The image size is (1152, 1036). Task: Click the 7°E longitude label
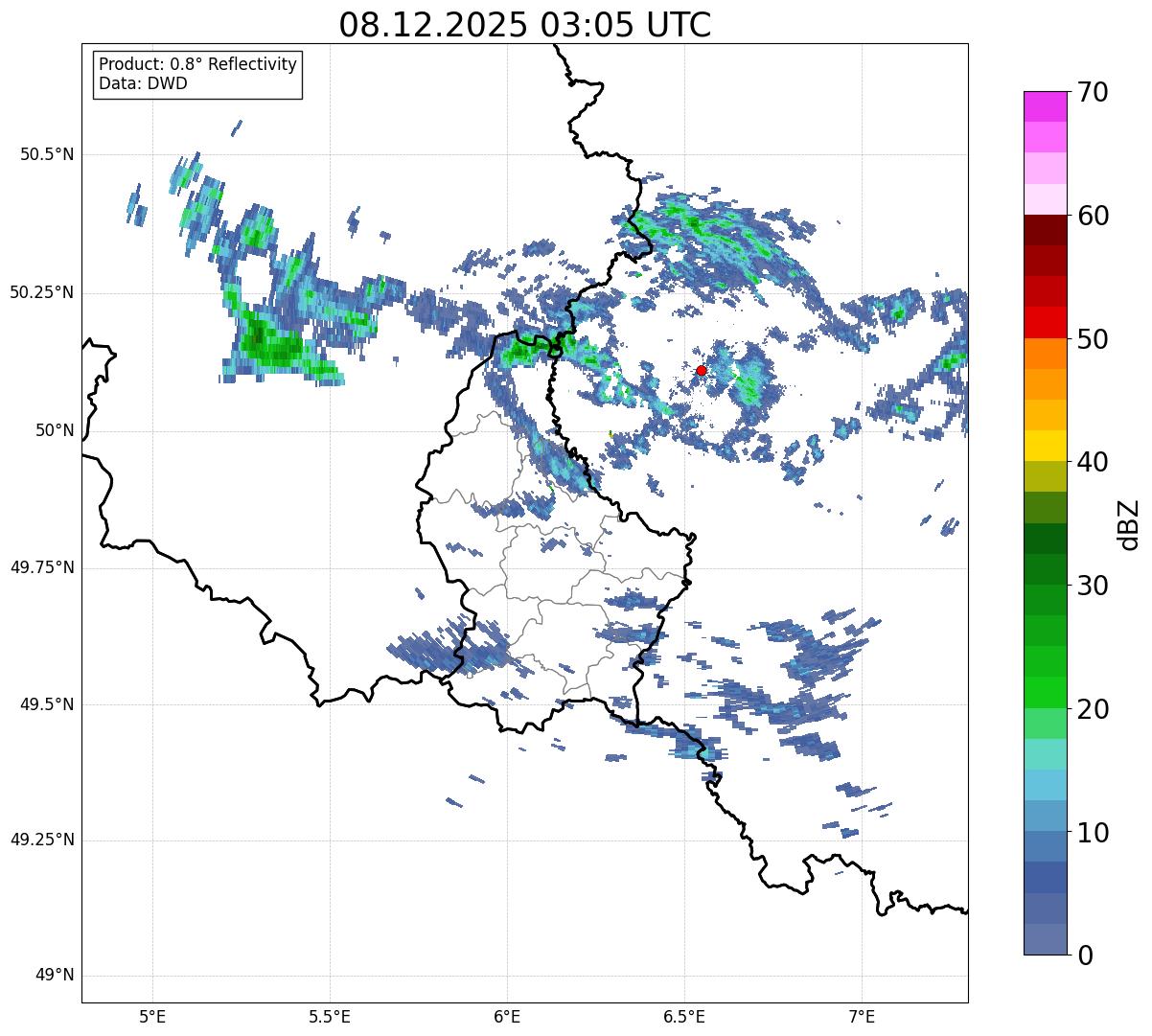(862, 1017)
